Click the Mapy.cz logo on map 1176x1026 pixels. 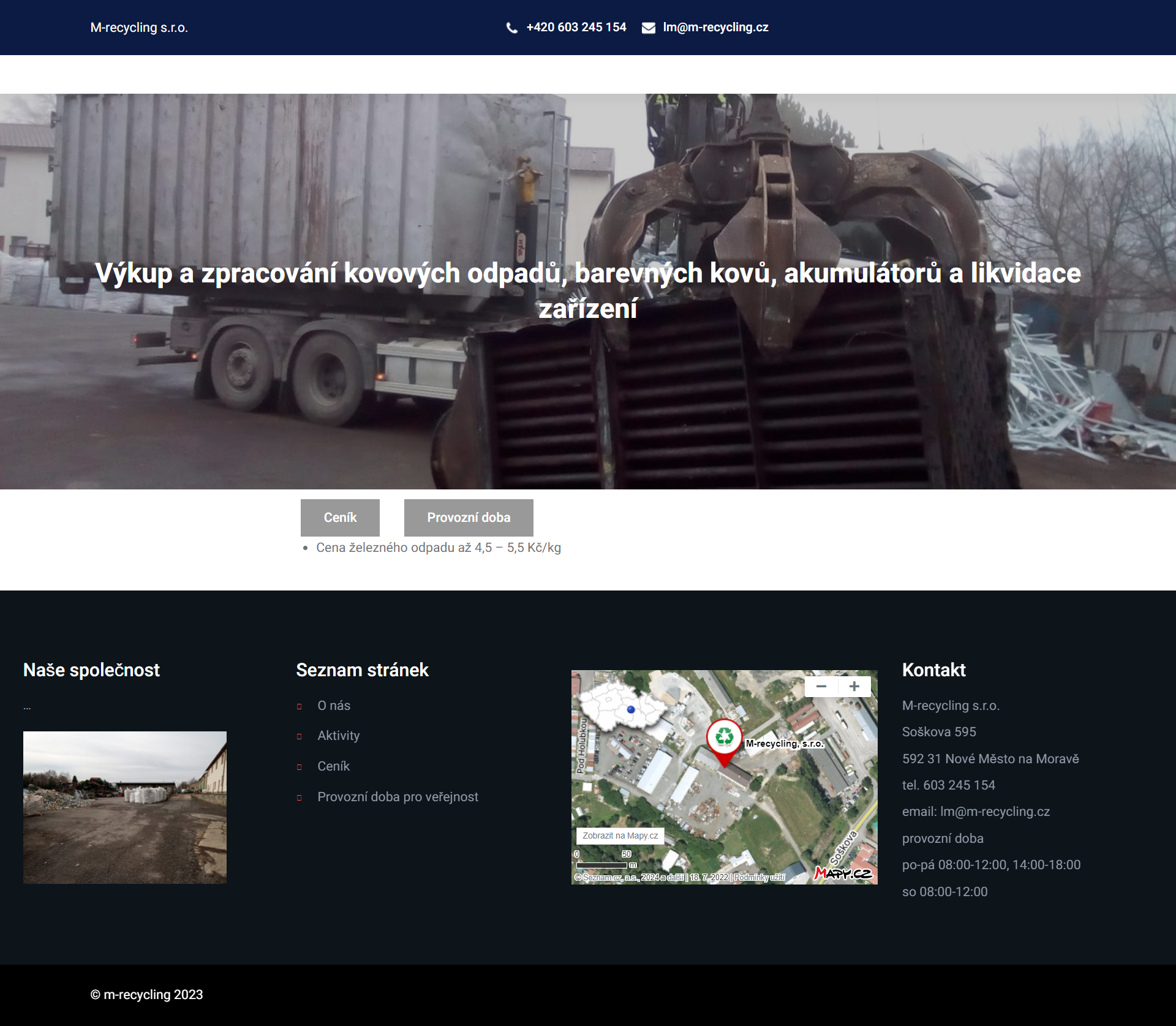(x=843, y=873)
